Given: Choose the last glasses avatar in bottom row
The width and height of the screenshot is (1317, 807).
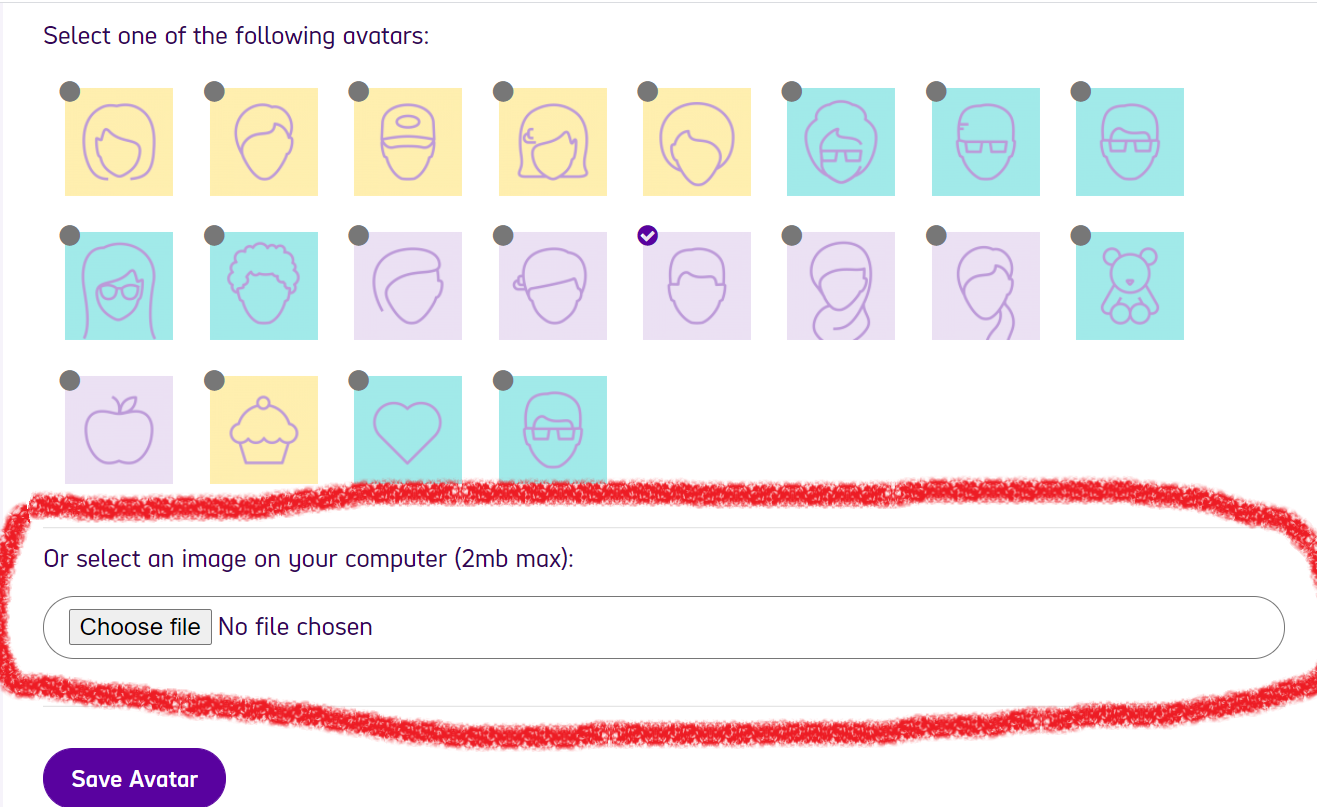Looking at the screenshot, I should tap(553, 430).
